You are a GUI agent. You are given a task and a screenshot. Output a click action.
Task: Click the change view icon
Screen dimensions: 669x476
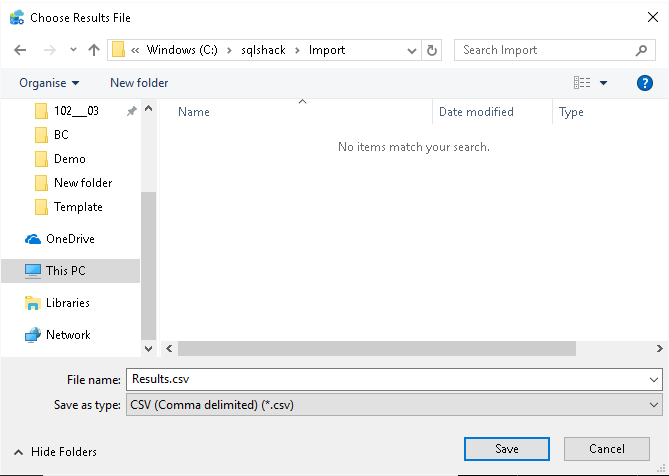[x=582, y=83]
